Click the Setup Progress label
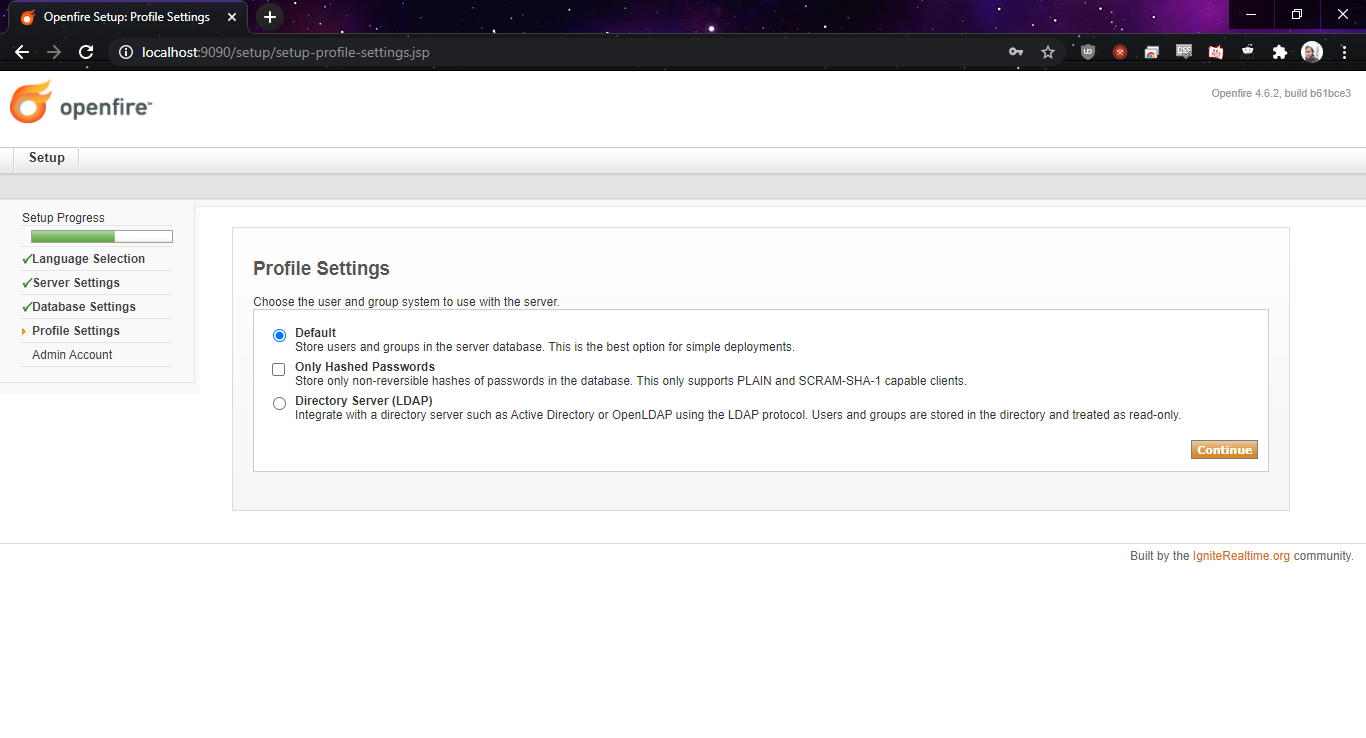 click(63, 218)
